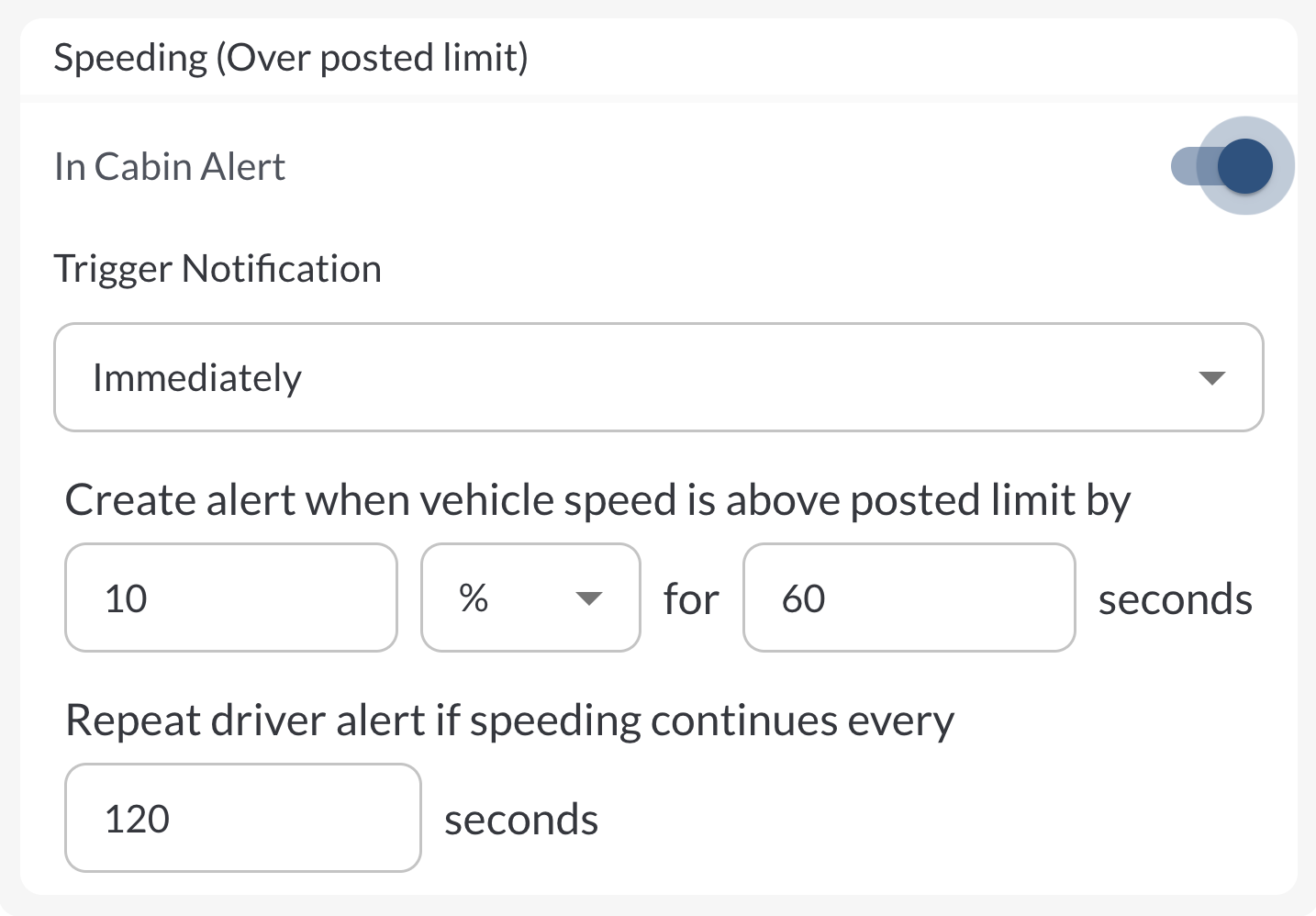The image size is (1316, 916).
Task: Click the 'Repeat driver alert' description text
Action: click(509, 721)
